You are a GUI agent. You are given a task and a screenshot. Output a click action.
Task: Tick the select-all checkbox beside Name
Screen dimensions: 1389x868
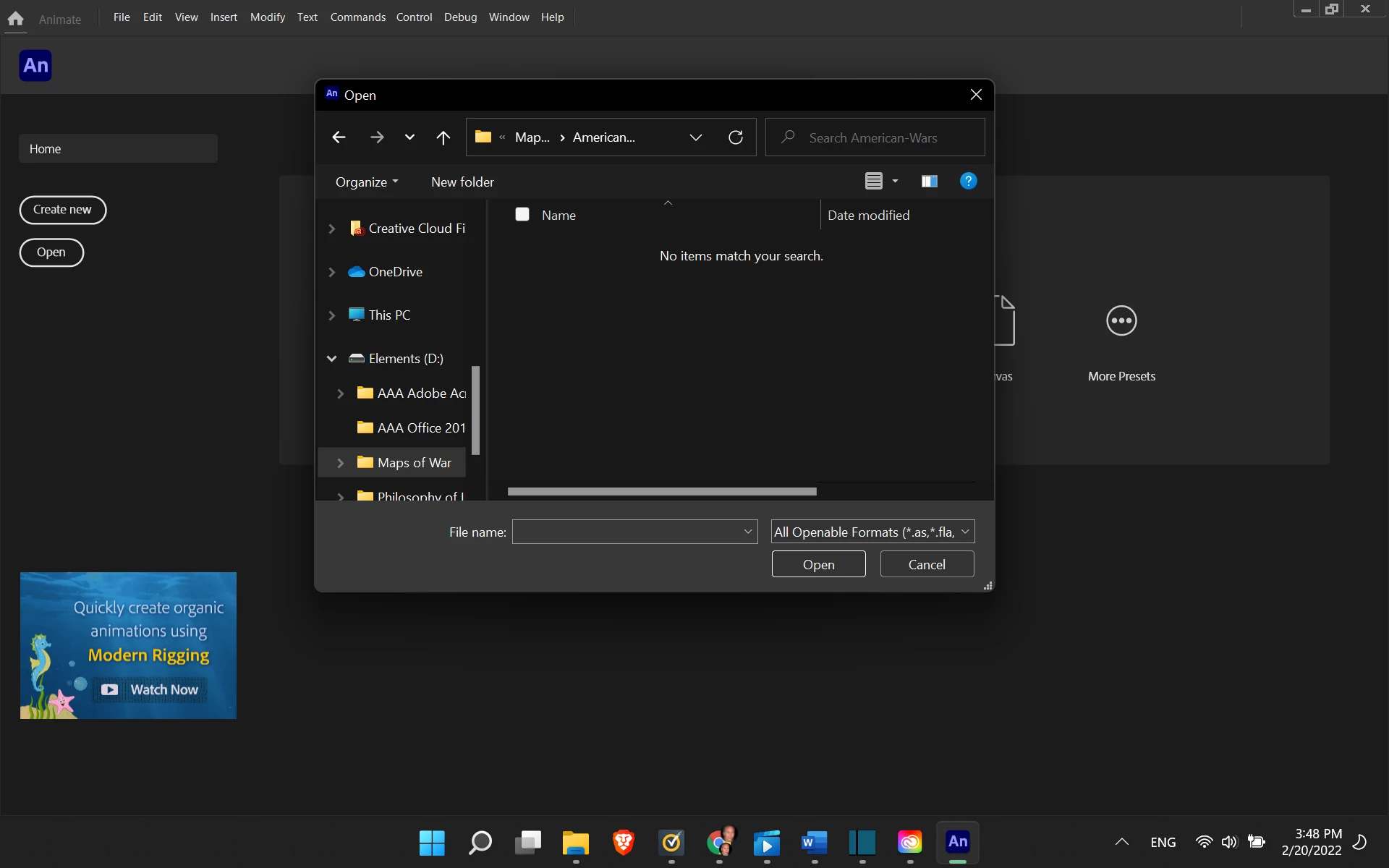point(522,215)
